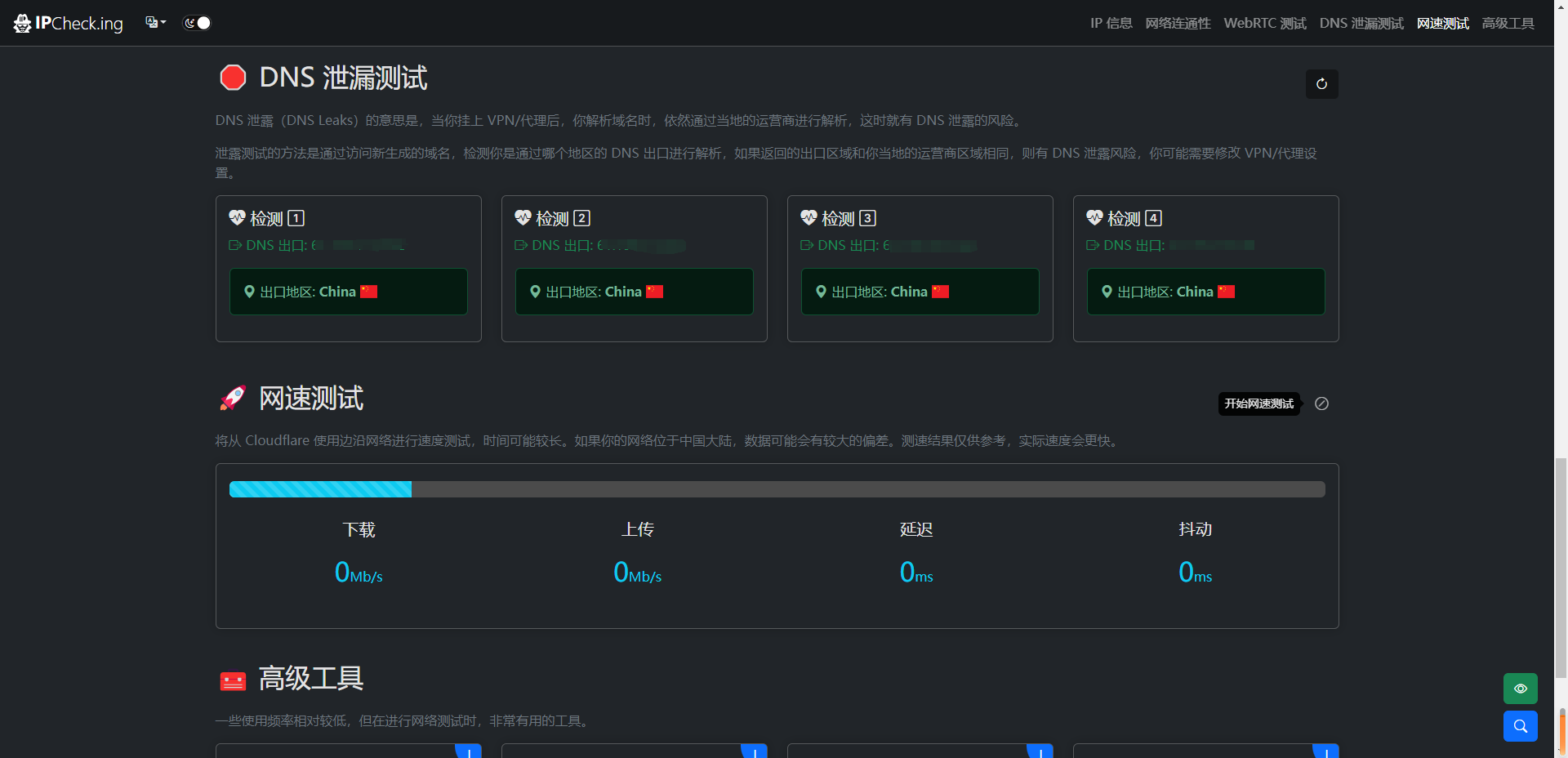Click the rocket icon beside 网速测试

tap(233, 399)
